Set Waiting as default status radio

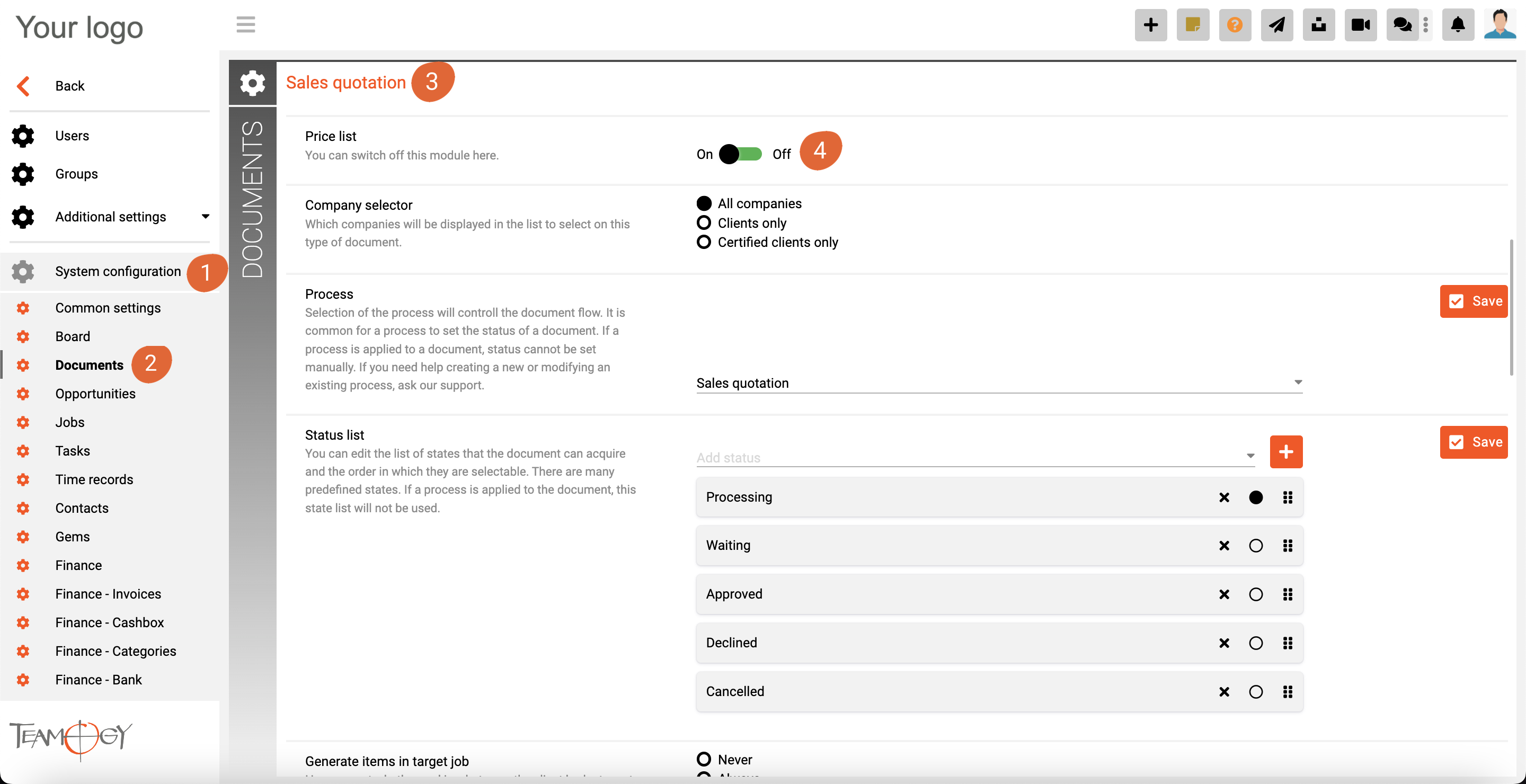point(1255,546)
